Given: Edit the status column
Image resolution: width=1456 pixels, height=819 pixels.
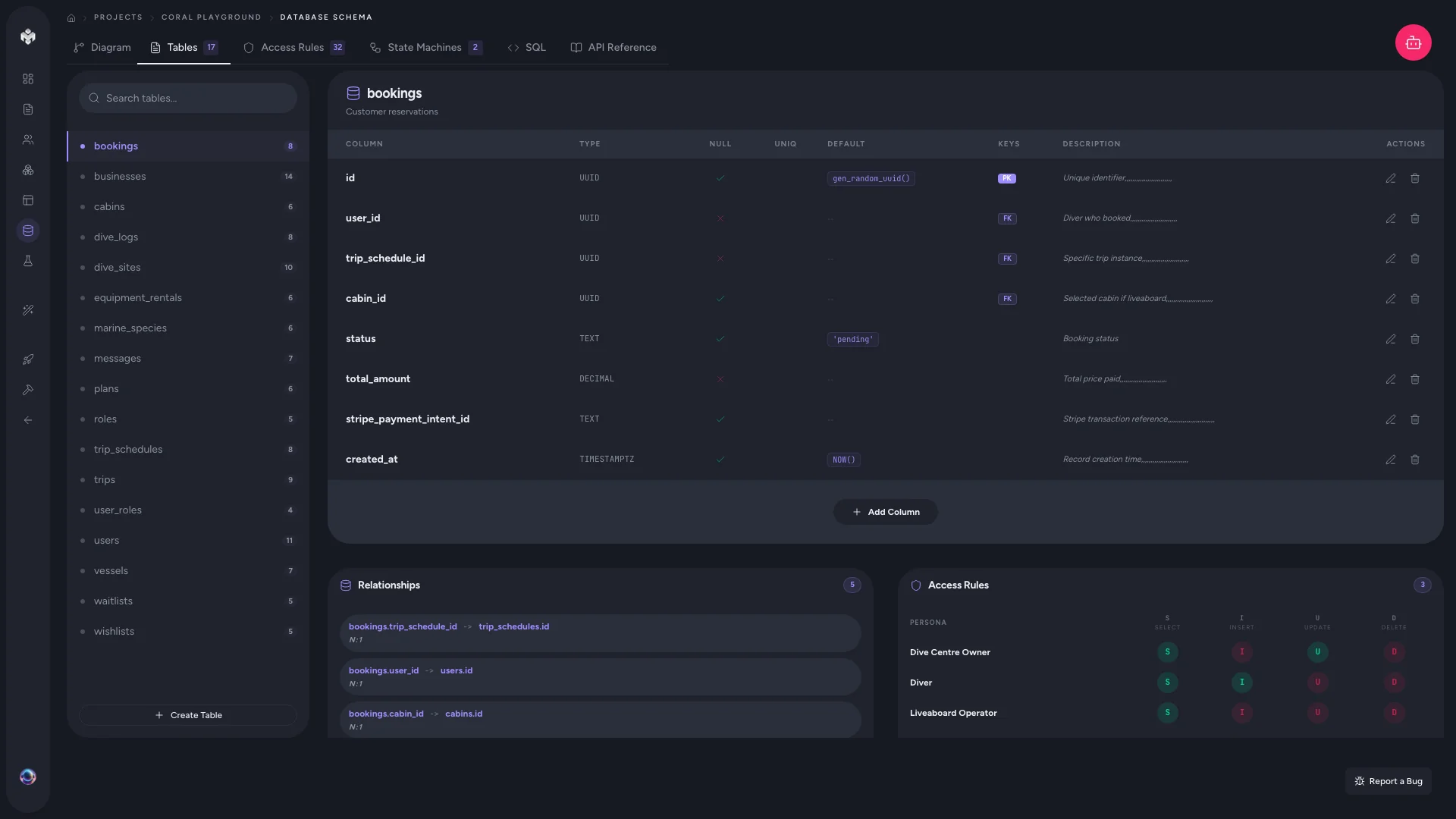Looking at the screenshot, I should coord(1390,339).
